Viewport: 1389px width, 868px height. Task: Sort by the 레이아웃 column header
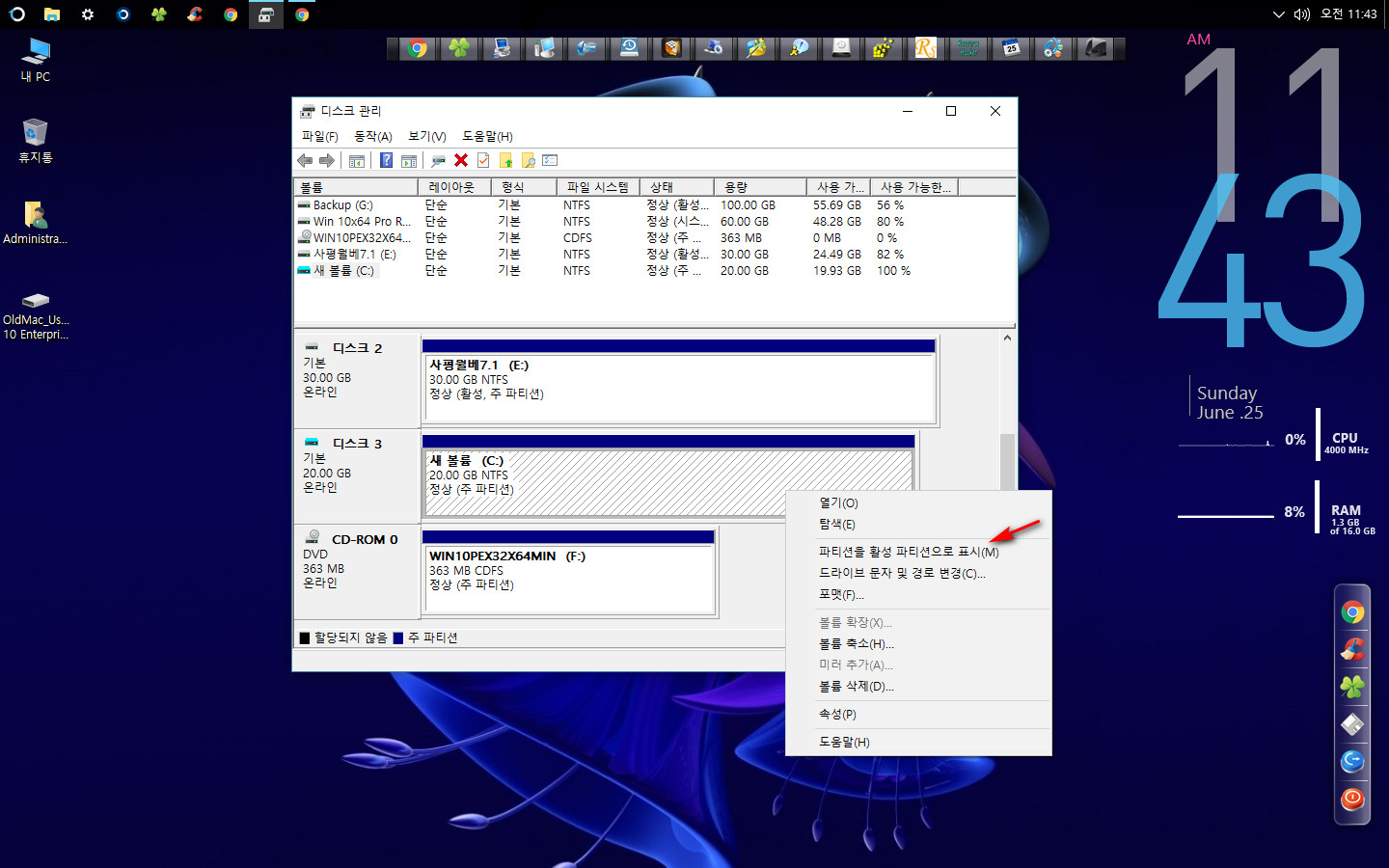point(454,187)
